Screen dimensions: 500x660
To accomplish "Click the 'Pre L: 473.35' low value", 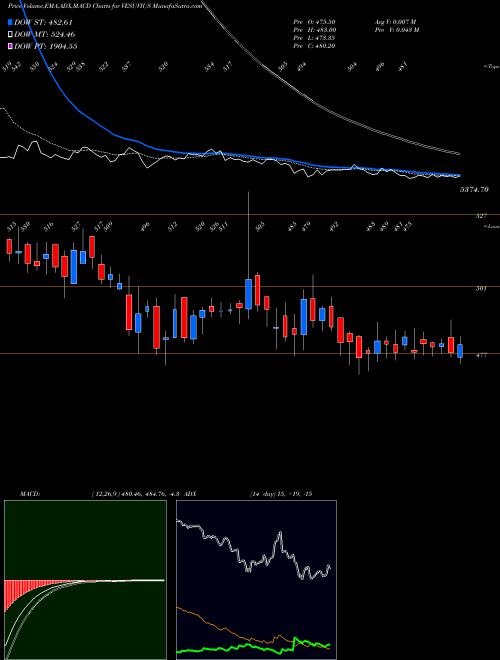I will (314, 38).
